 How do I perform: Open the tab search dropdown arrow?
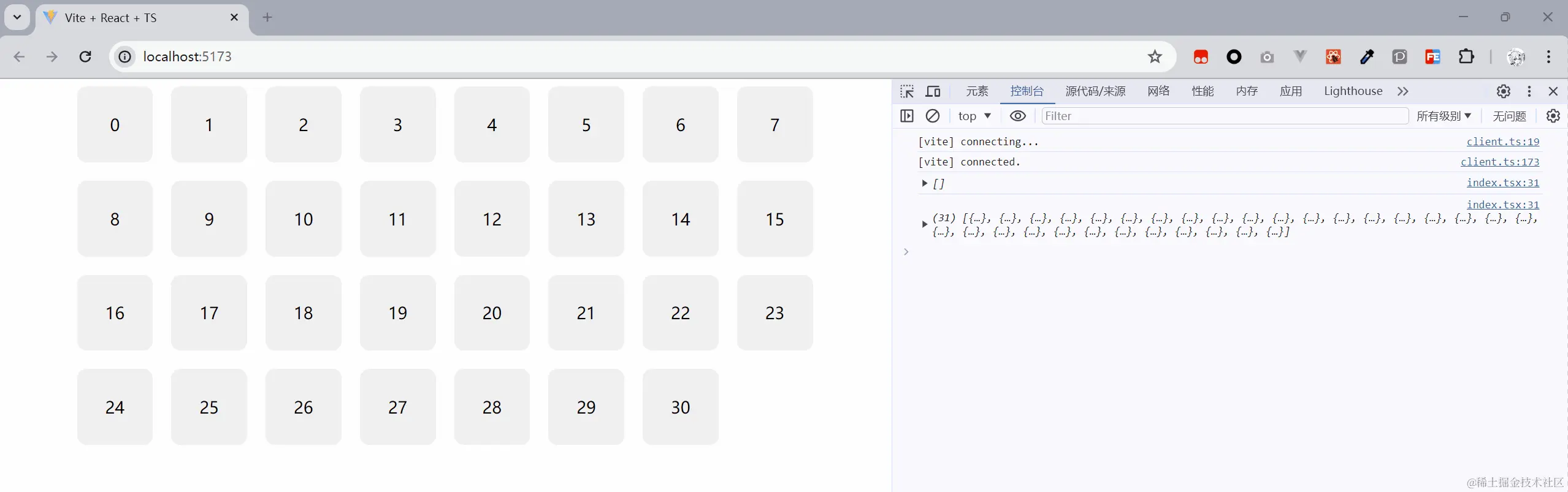tap(17, 17)
